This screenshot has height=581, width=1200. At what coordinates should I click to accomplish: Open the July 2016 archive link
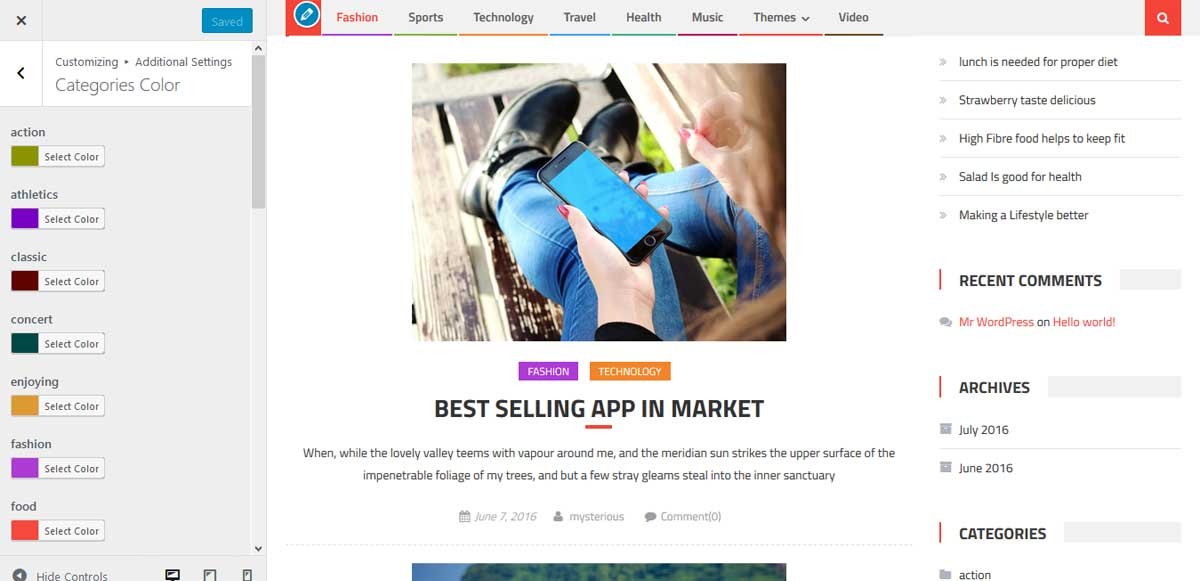pos(984,430)
